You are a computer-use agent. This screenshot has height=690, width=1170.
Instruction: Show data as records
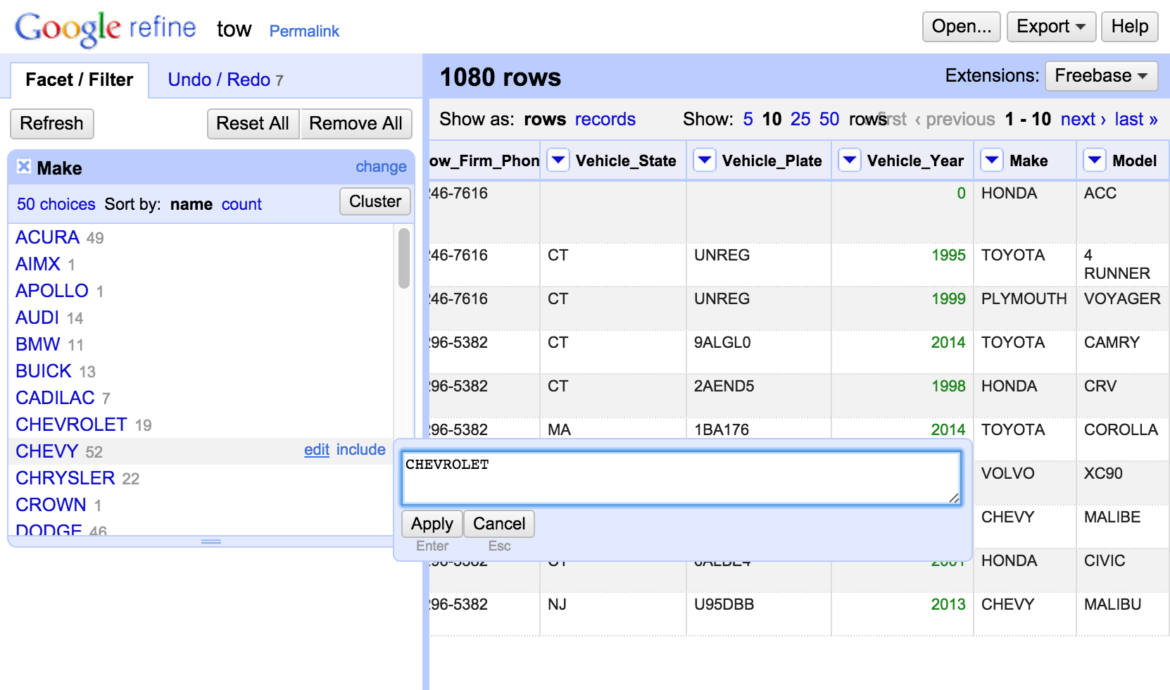pyautogui.click(x=605, y=119)
